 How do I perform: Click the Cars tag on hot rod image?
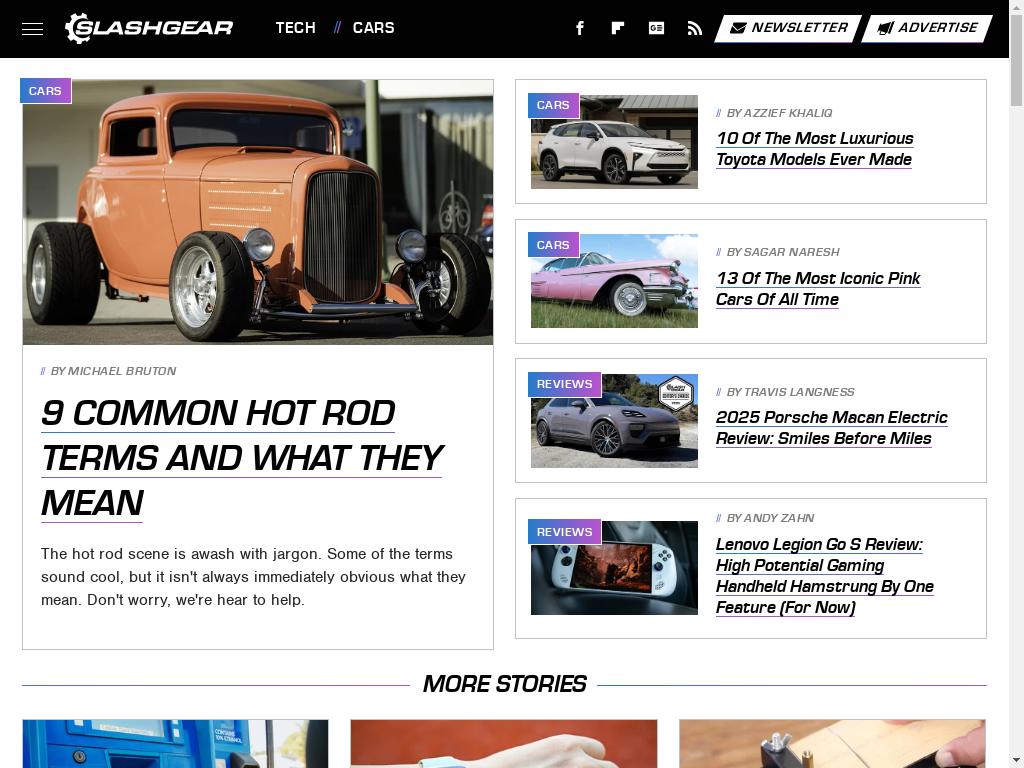tap(45, 91)
